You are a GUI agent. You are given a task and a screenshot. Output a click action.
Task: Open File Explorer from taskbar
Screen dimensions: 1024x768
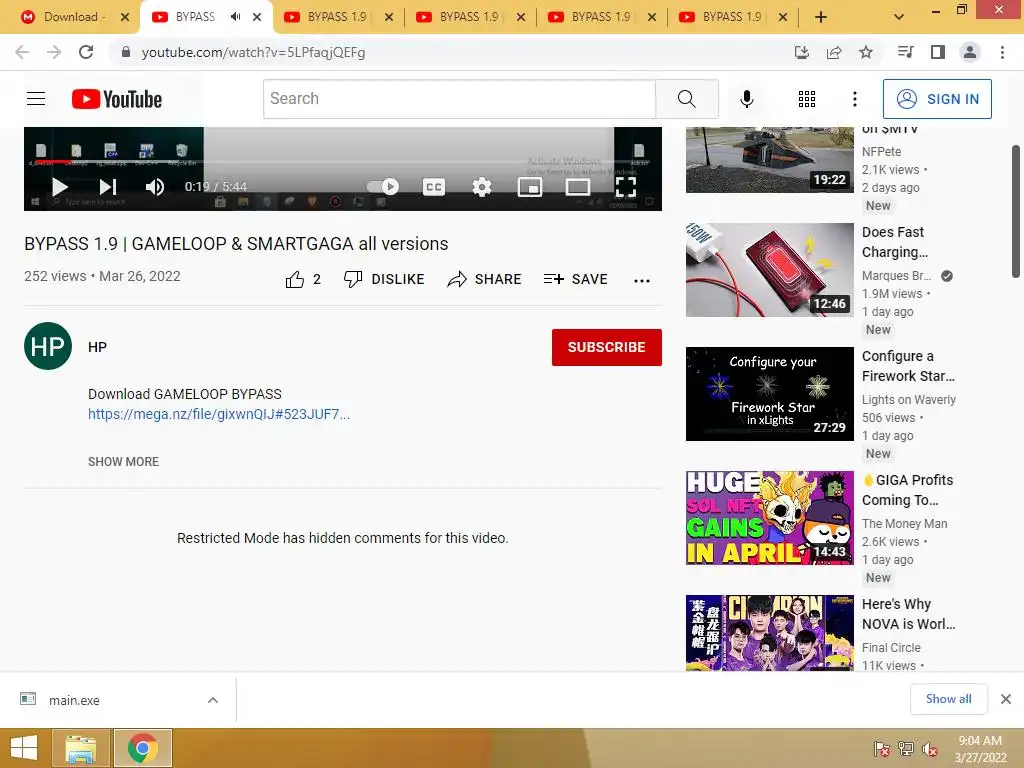click(x=80, y=748)
